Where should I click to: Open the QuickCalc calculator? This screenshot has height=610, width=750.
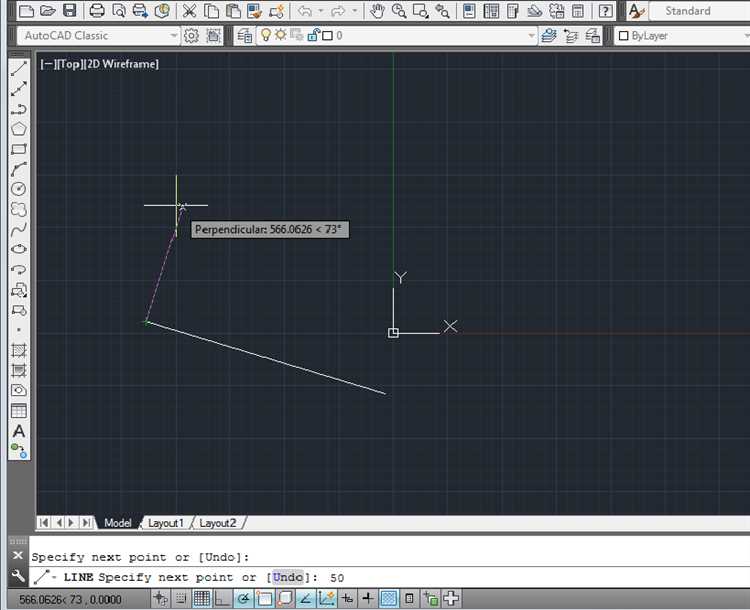578,11
